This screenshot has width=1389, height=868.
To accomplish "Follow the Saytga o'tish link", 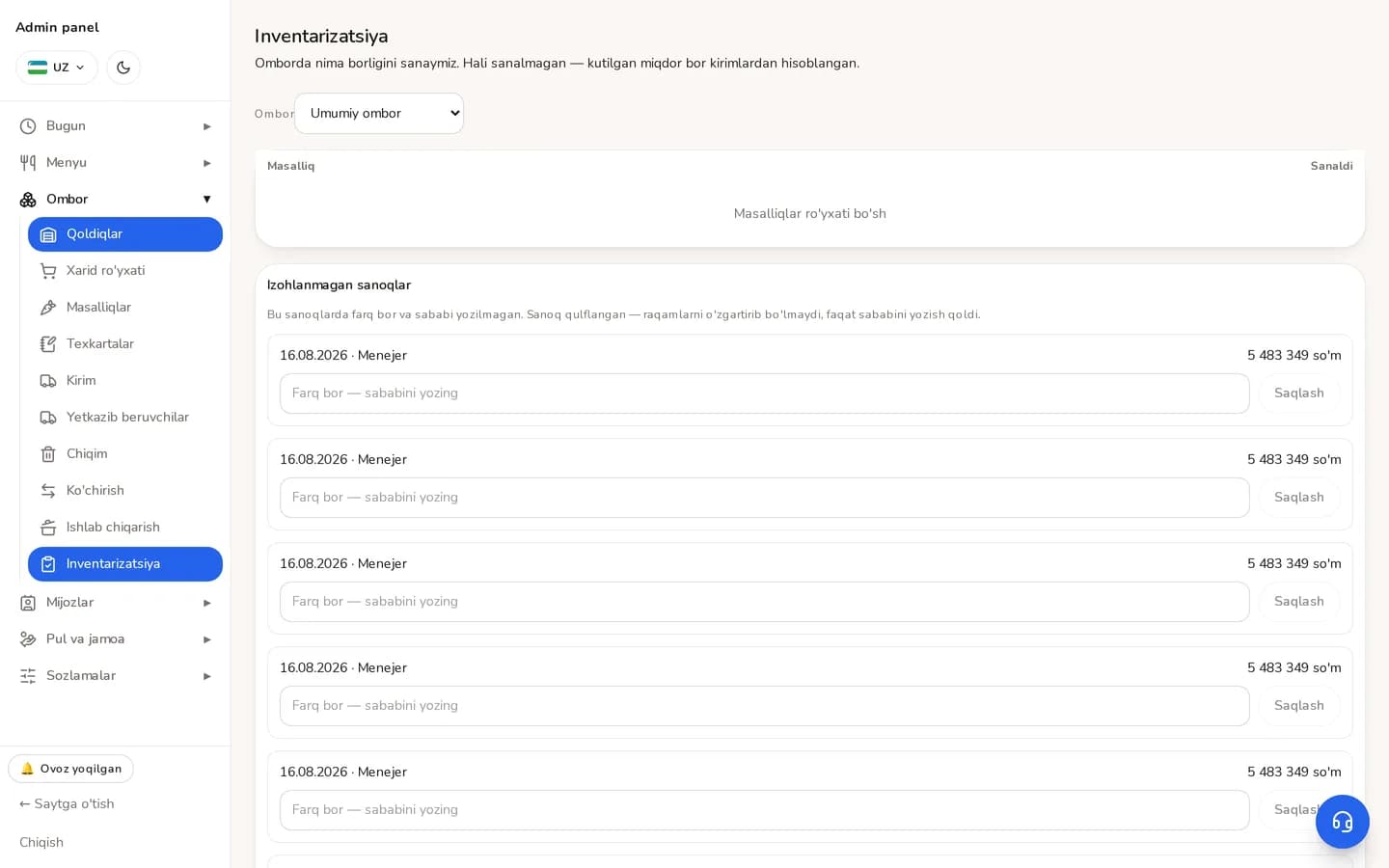I will pyautogui.click(x=67, y=803).
